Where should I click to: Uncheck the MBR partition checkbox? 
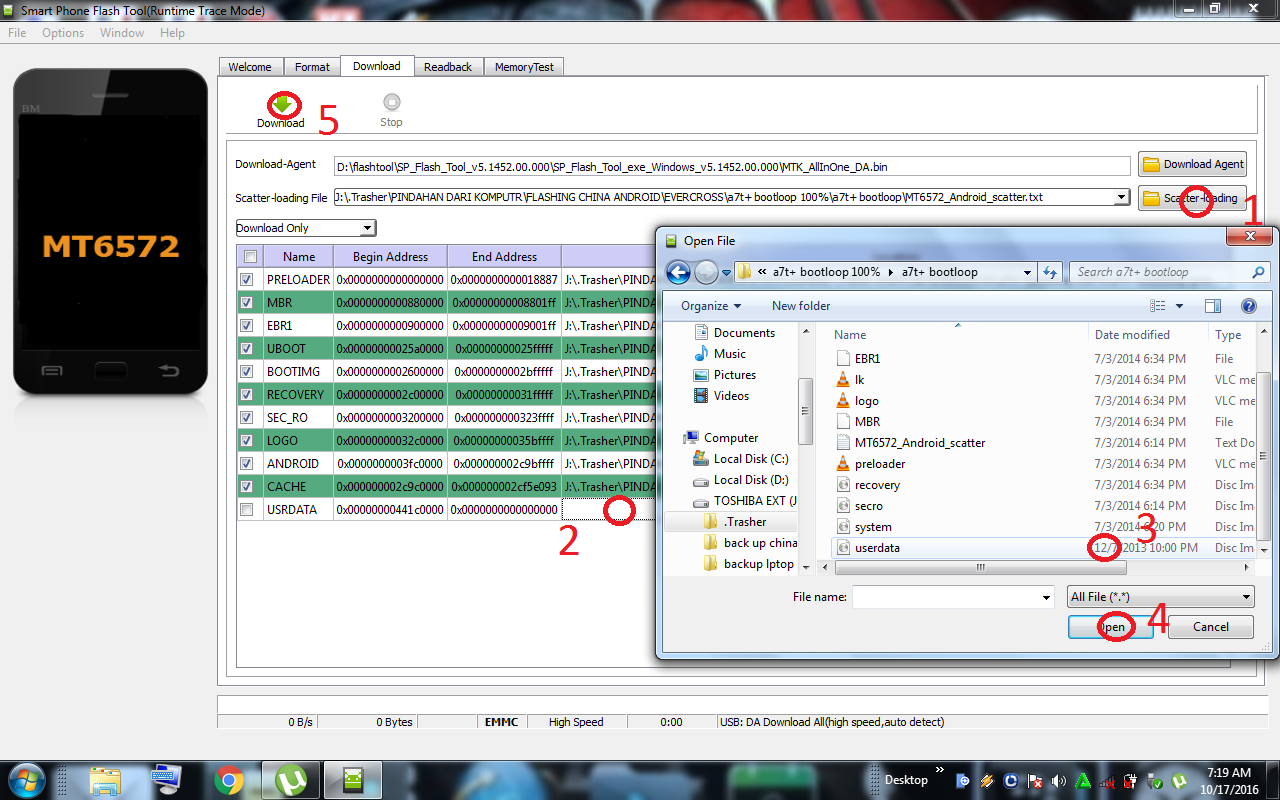pyautogui.click(x=247, y=302)
